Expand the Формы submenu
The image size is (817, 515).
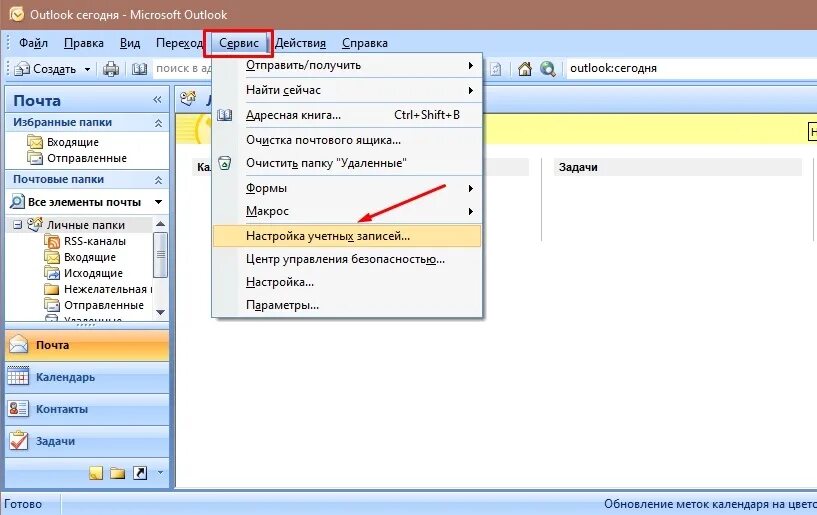click(x=471, y=188)
